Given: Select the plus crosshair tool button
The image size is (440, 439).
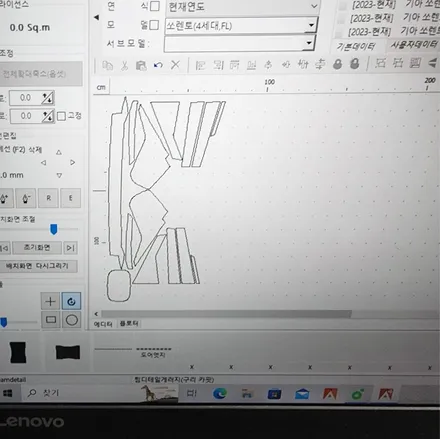Looking at the screenshot, I should pos(50,301).
